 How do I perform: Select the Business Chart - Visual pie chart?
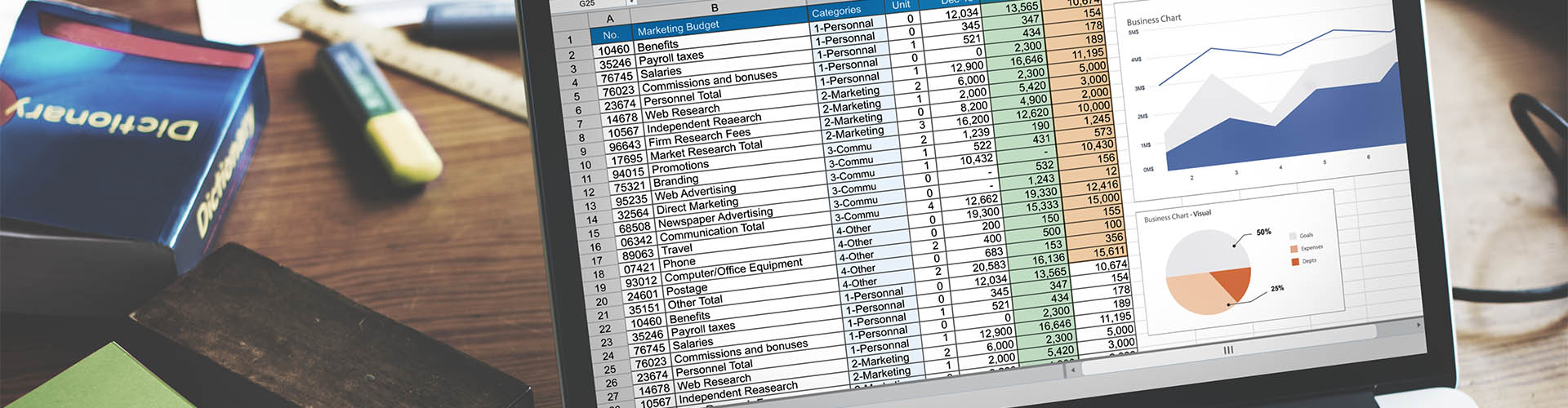point(1209,271)
